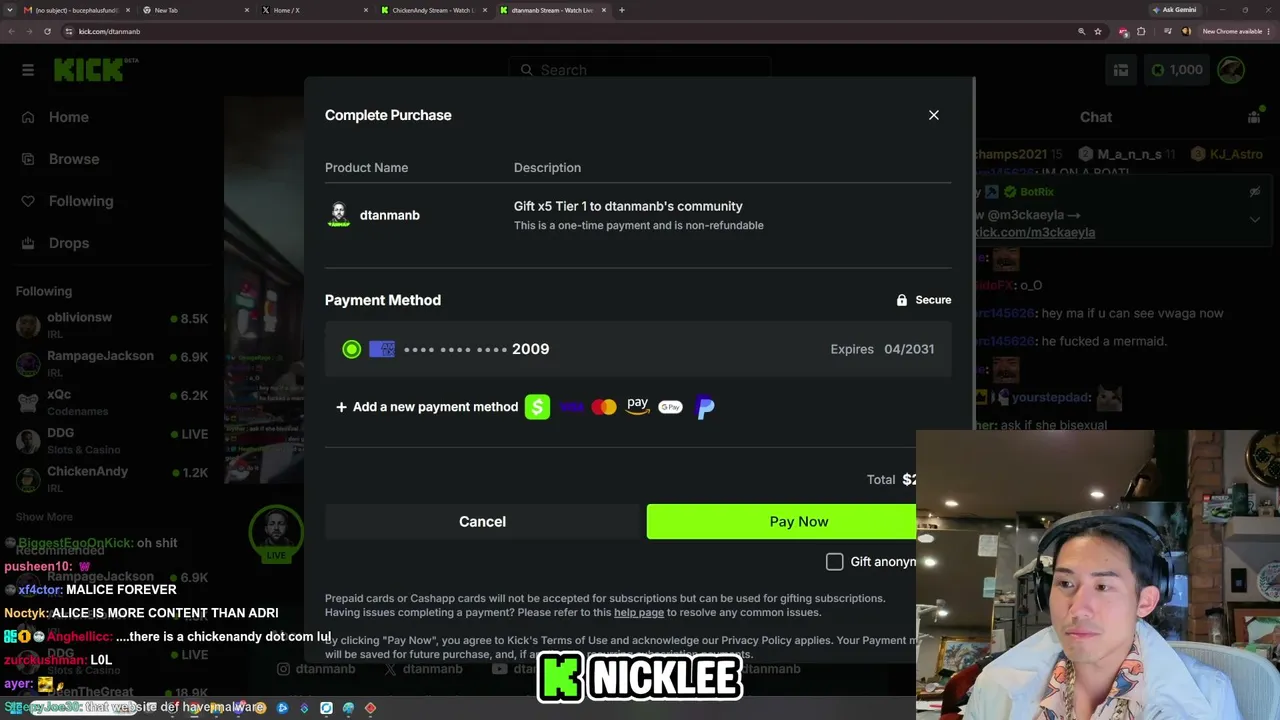This screenshot has width=1280, height=720.
Task: Choose PayPal payment icon
Action: [x=705, y=407]
